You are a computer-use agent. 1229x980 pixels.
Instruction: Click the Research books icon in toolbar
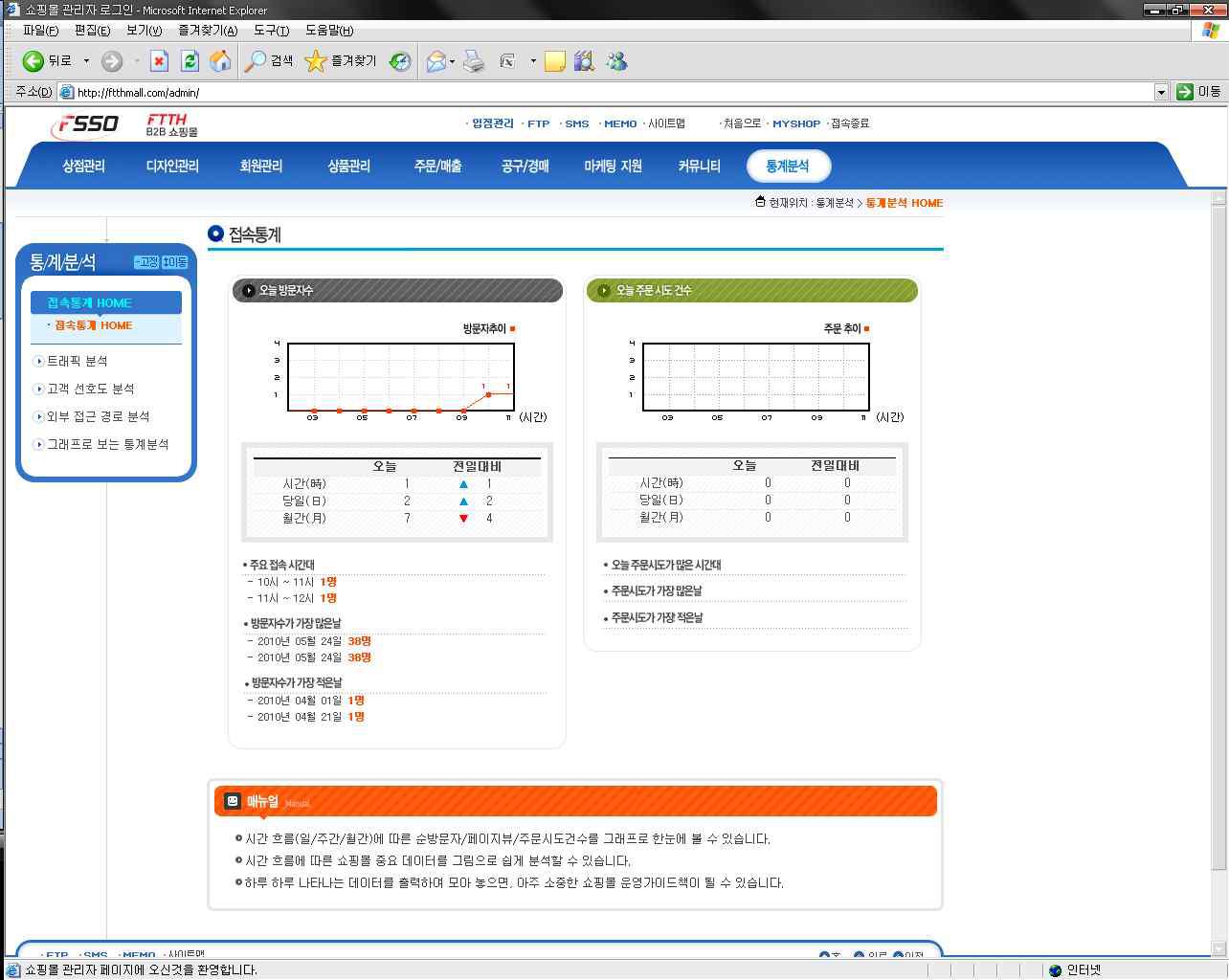click(584, 61)
